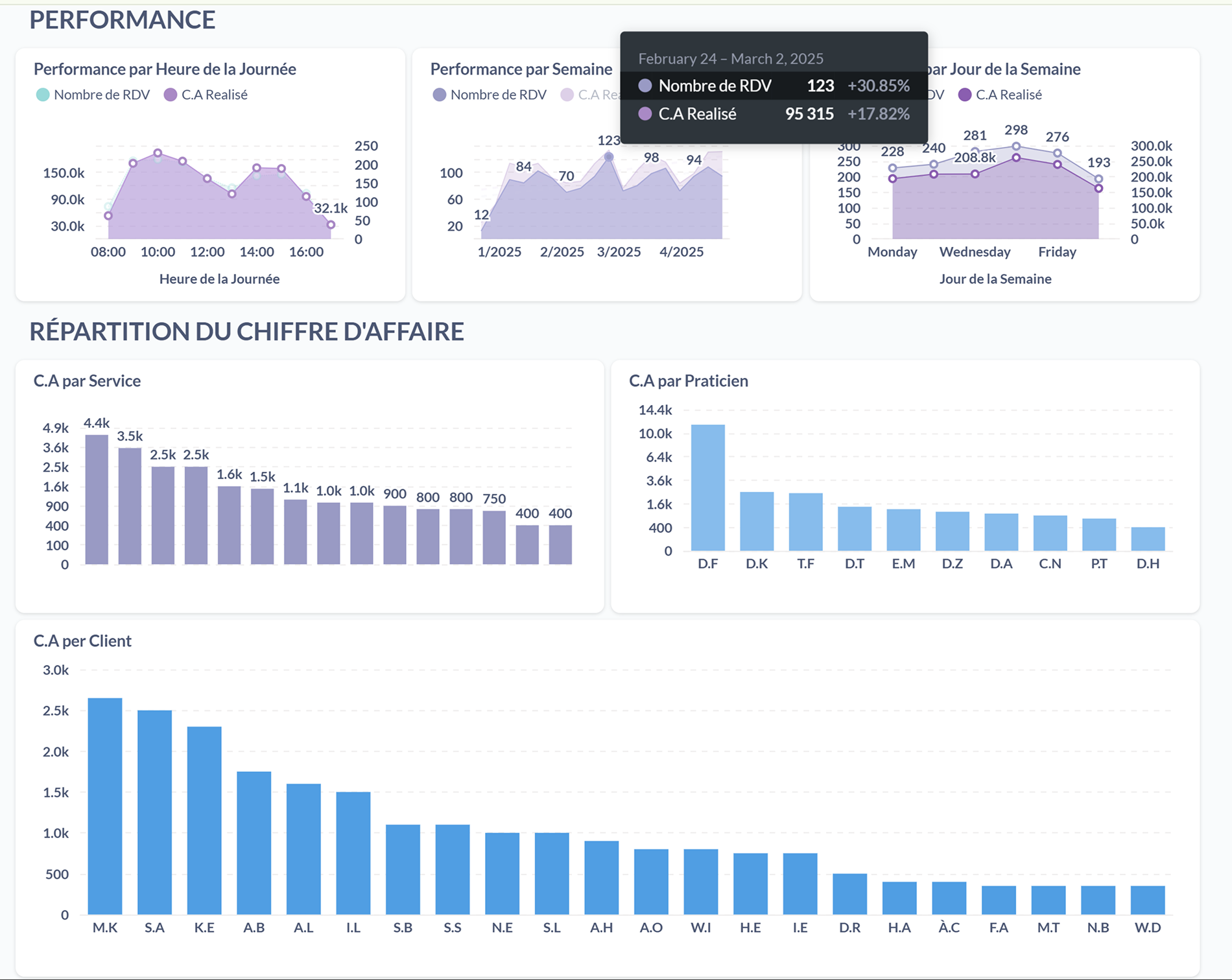Select the D.H bar in C.A par Praticien
Viewport: 1232px width, 980px height.
click(x=1148, y=539)
